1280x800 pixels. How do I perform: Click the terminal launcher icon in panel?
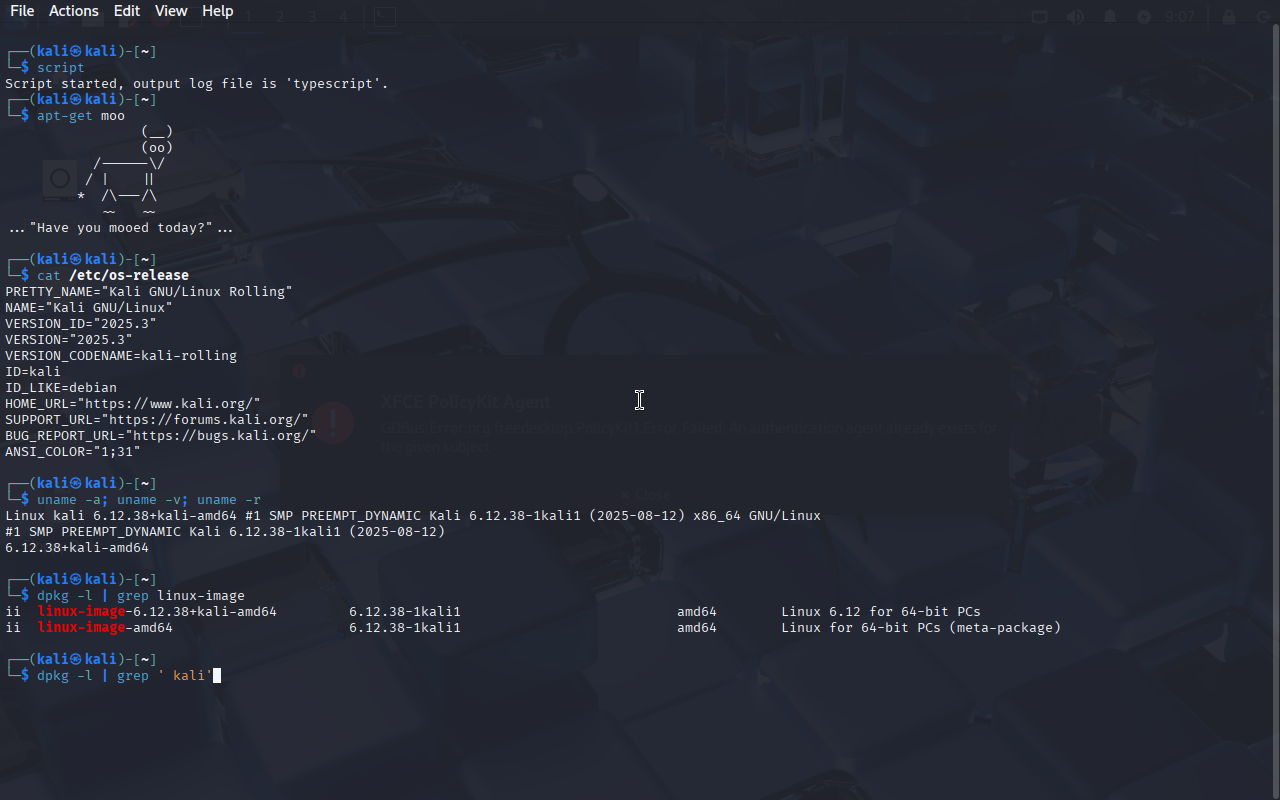coord(384,17)
